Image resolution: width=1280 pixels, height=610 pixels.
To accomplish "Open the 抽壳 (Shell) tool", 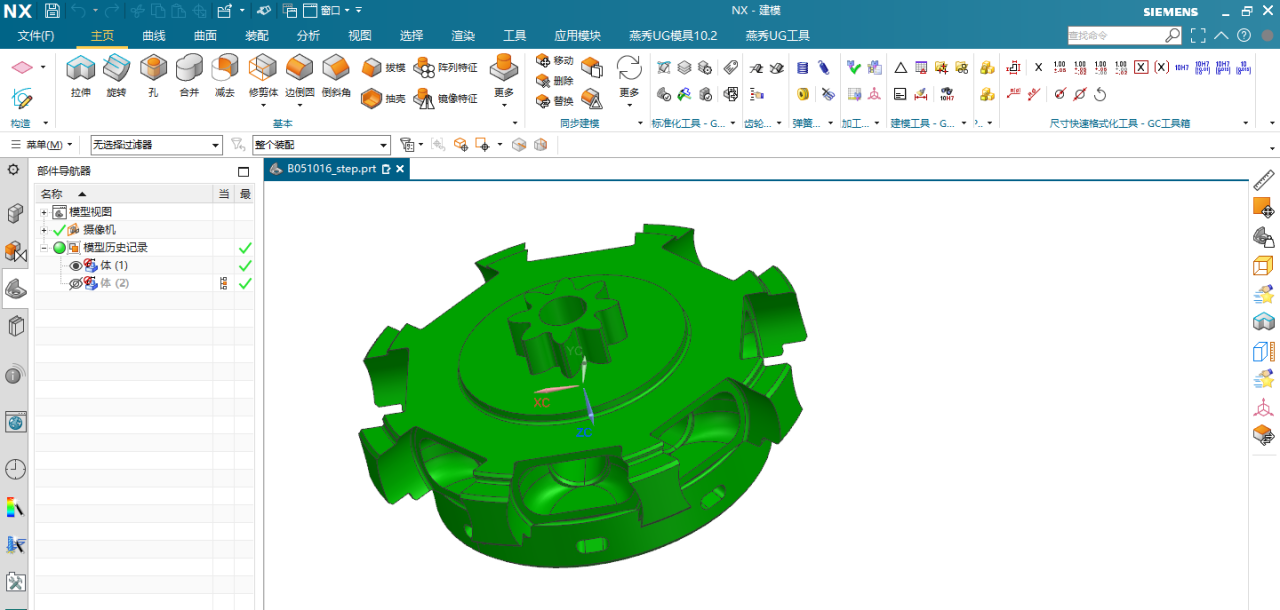I will tap(384, 99).
